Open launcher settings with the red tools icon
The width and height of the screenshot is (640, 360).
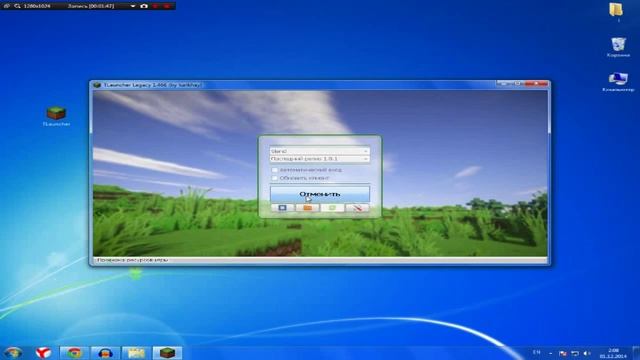pyautogui.click(x=357, y=208)
